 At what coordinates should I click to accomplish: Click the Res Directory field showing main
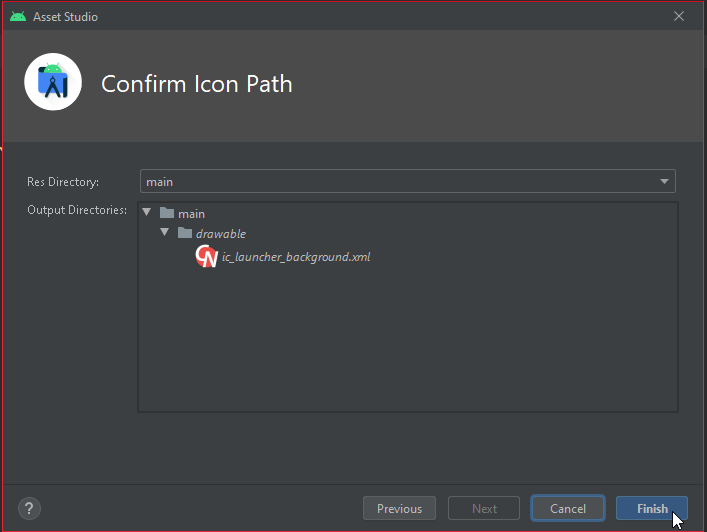click(x=400, y=181)
